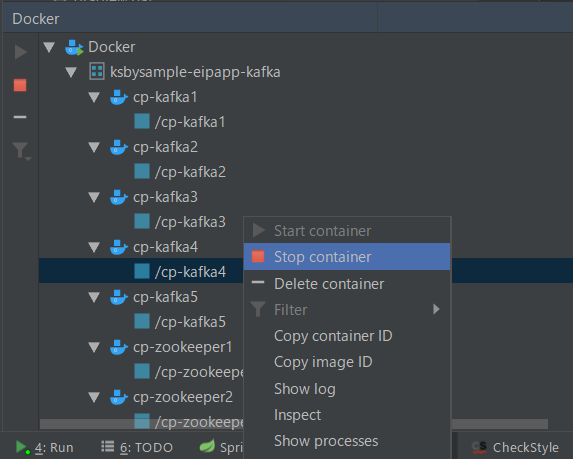
Task: Click the whale icon beside cp-zookeeper2
Action: [119, 398]
